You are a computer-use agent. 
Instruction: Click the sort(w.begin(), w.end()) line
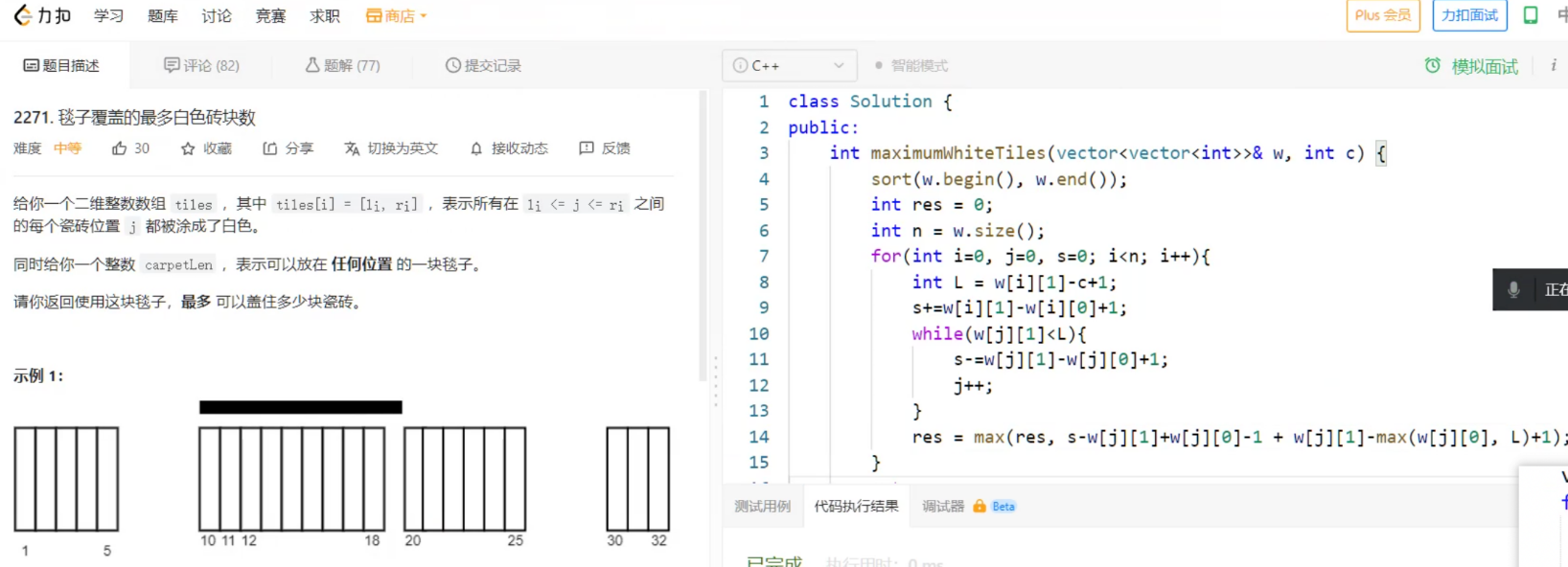click(999, 179)
